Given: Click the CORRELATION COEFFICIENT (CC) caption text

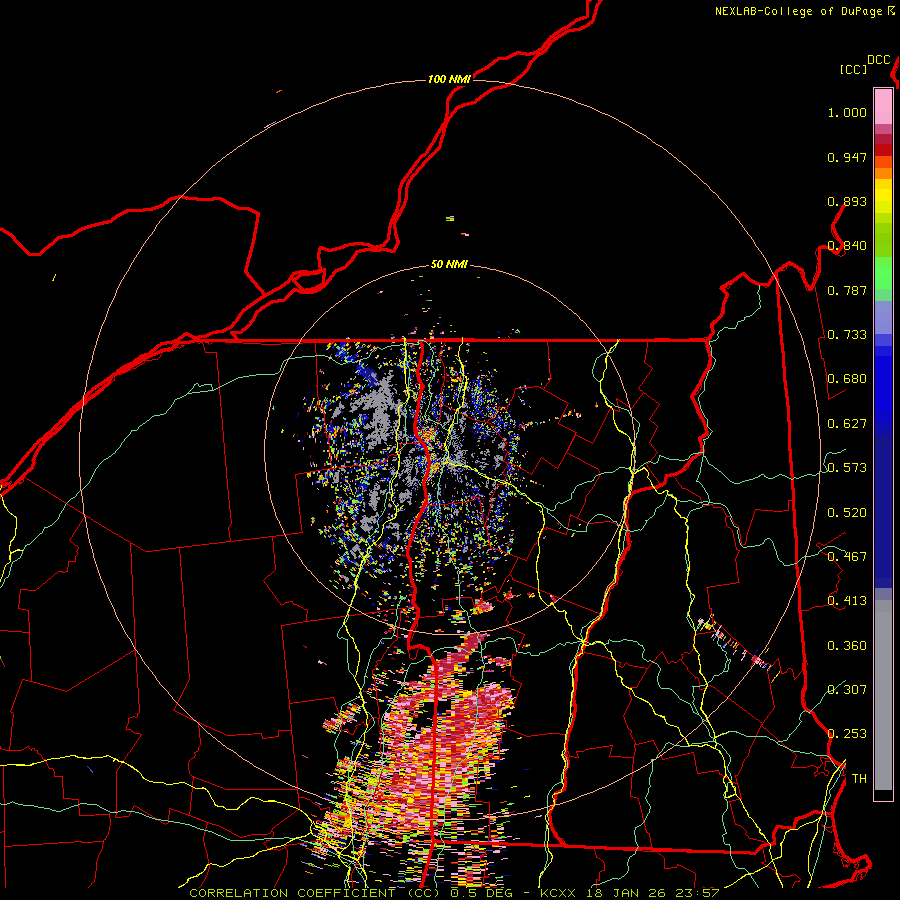Looking at the screenshot, I should (315, 893).
